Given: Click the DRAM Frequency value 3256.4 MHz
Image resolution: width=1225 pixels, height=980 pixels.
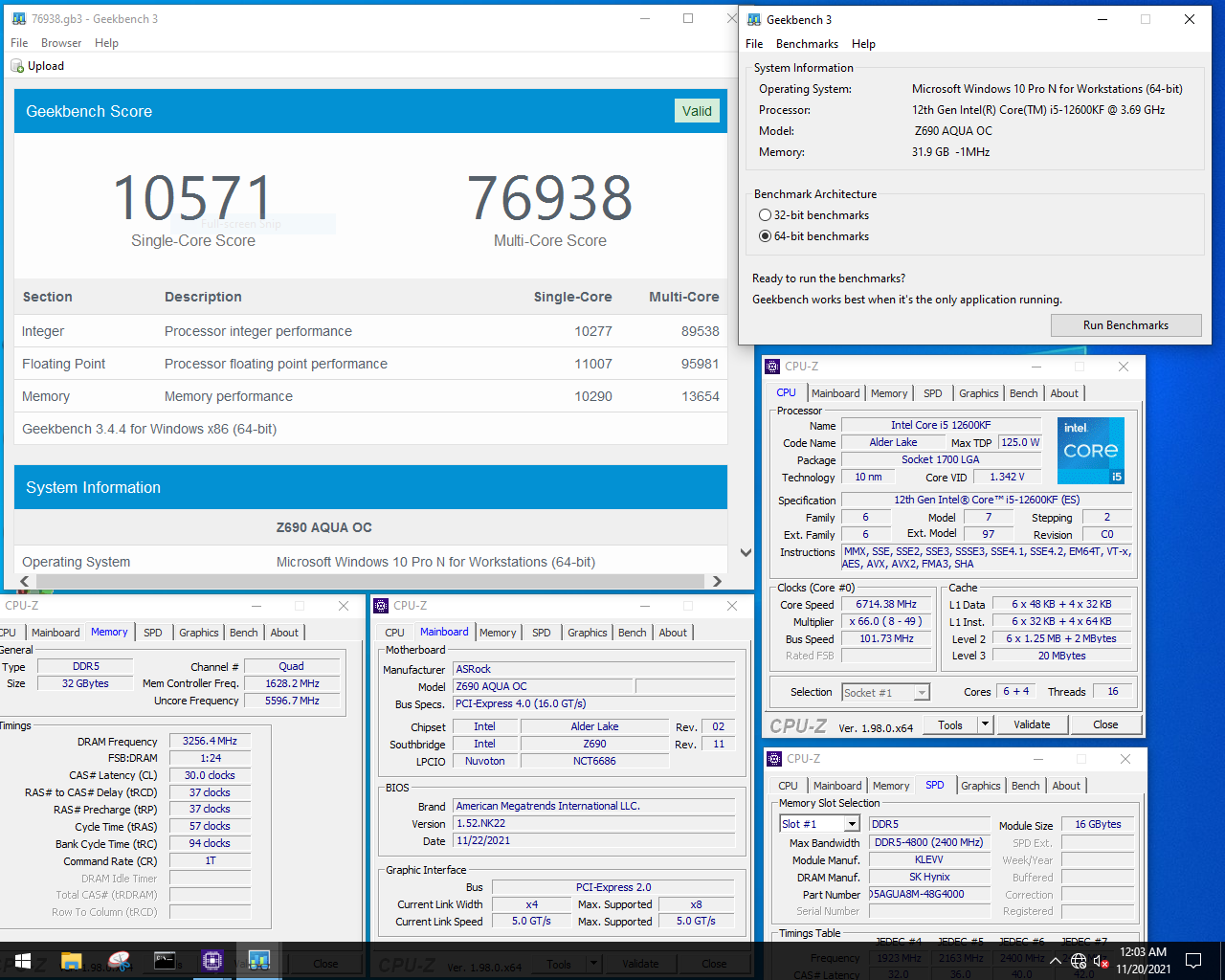Looking at the screenshot, I should (210, 741).
